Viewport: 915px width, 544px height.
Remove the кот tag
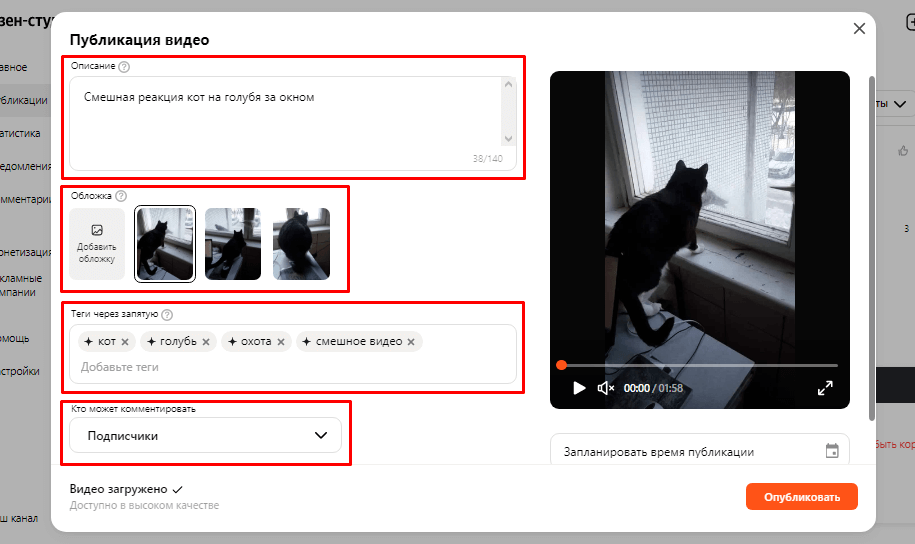click(x=125, y=342)
